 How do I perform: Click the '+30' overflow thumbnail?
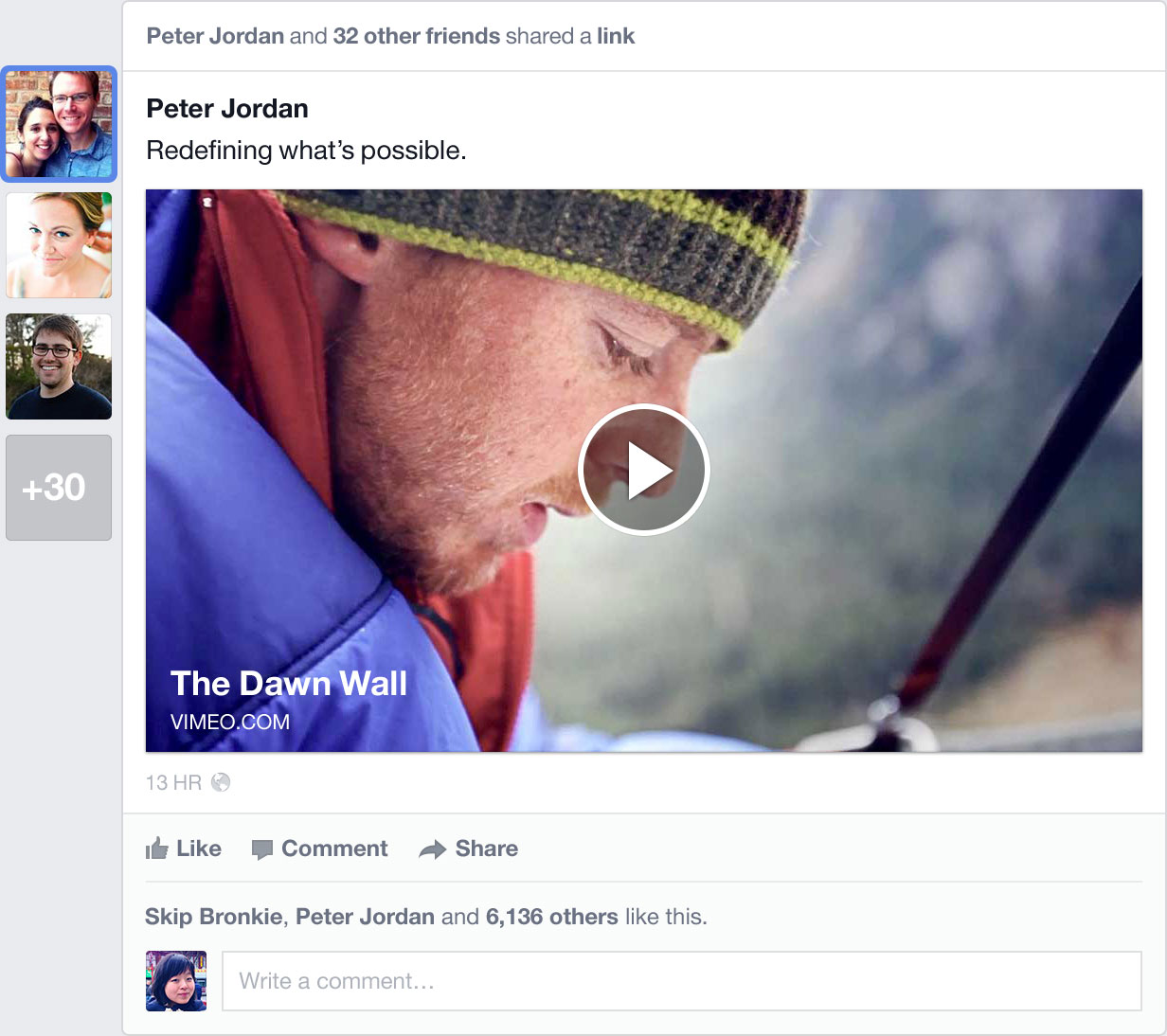pos(59,488)
